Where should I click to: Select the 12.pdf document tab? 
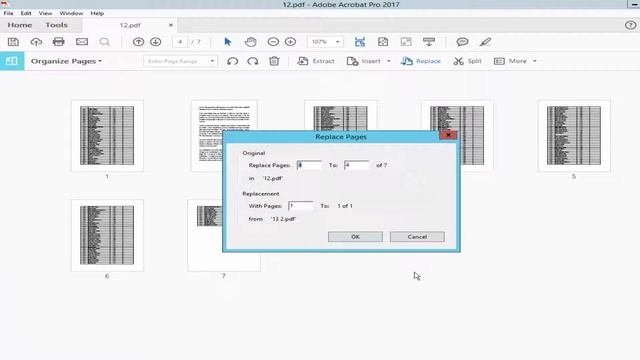tap(130, 25)
